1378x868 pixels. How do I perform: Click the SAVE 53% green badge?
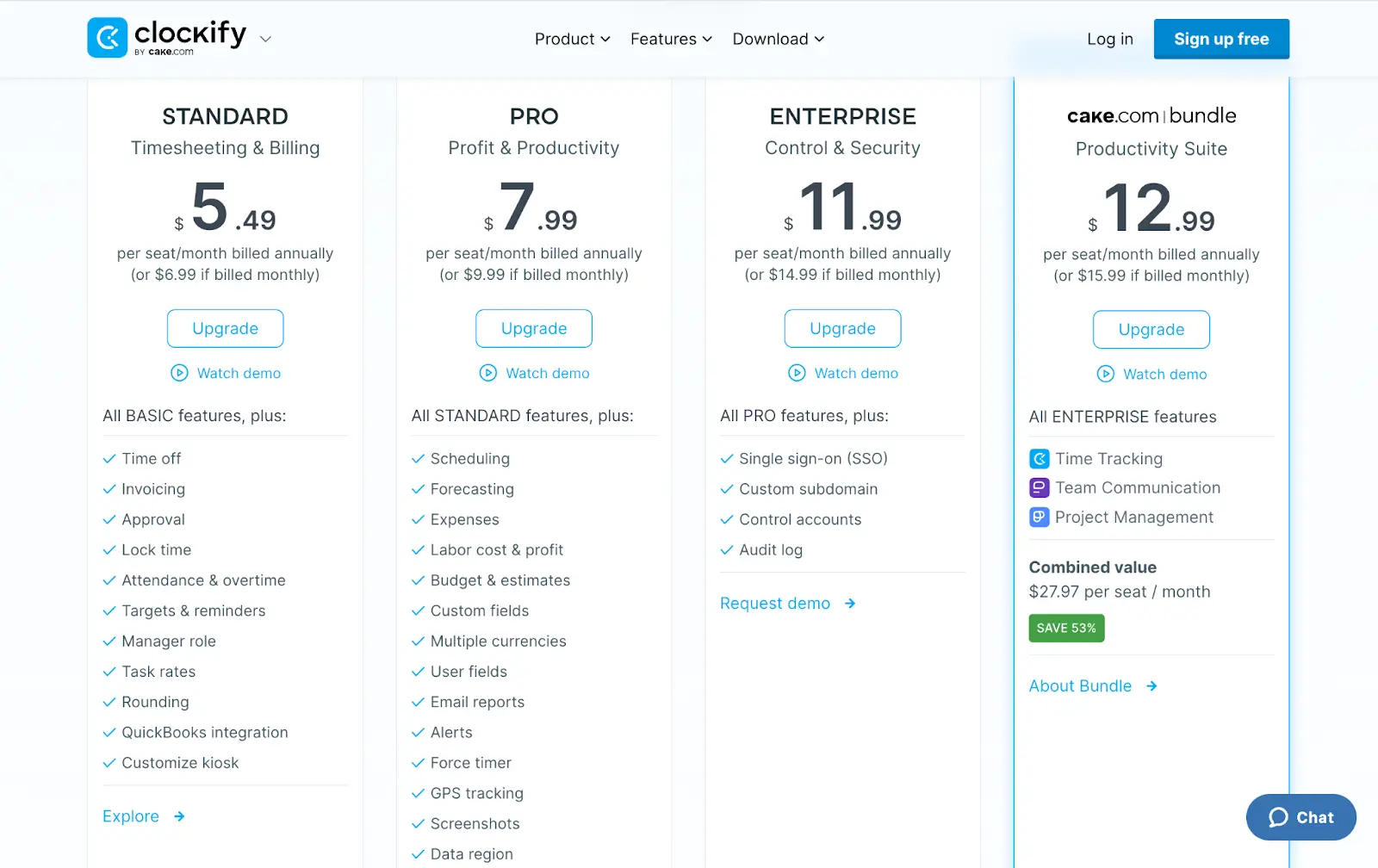1066,629
